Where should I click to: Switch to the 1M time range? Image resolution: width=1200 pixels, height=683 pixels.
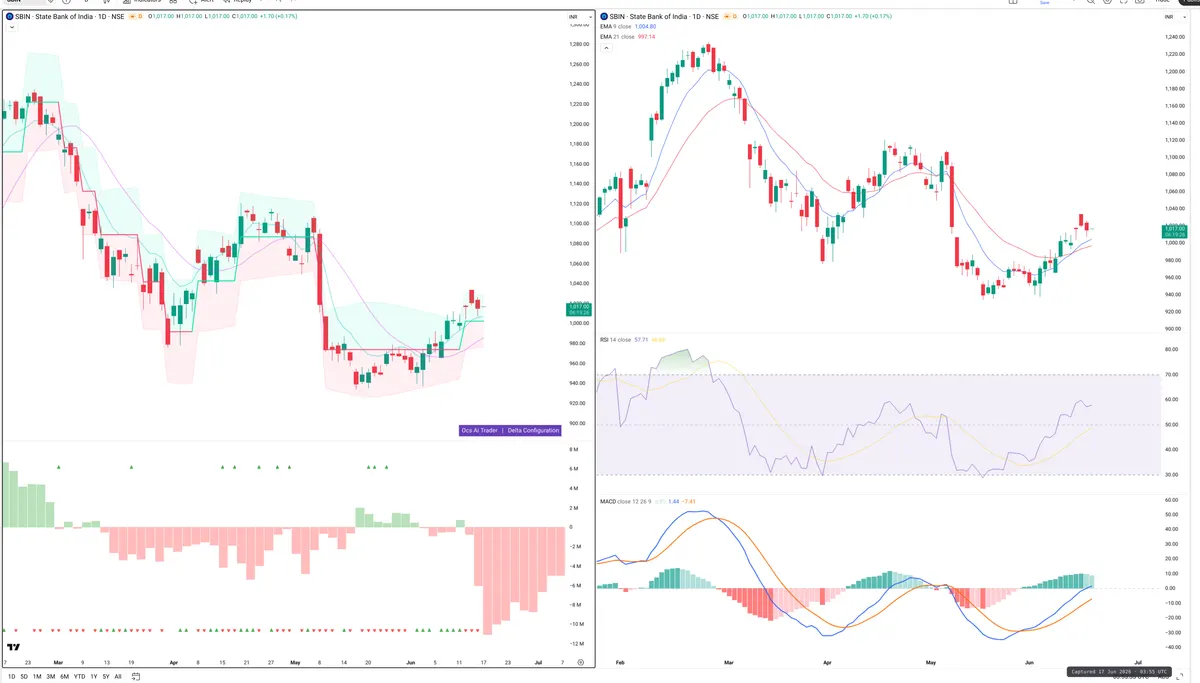37,677
